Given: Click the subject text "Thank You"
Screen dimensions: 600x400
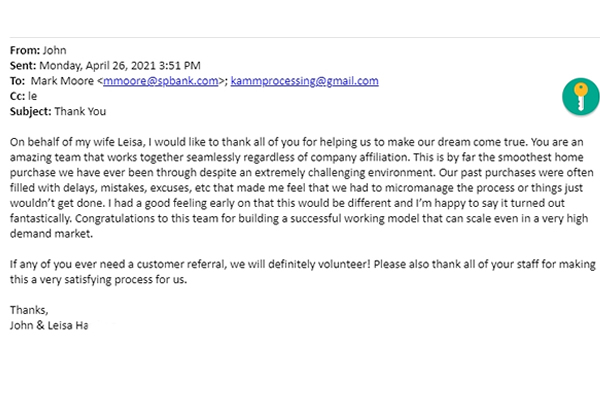Looking at the screenshot, I should click(x=80, y=113).
